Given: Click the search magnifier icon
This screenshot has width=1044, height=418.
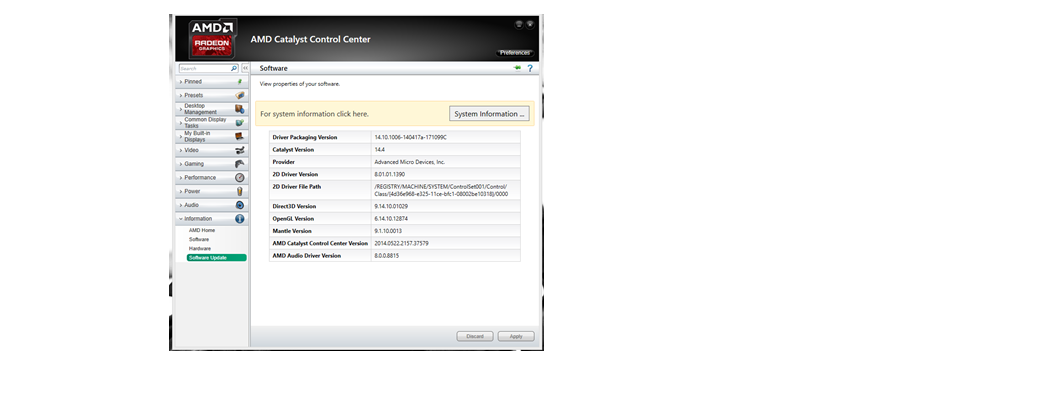Looking at the screenshot, I should point(234,68).
